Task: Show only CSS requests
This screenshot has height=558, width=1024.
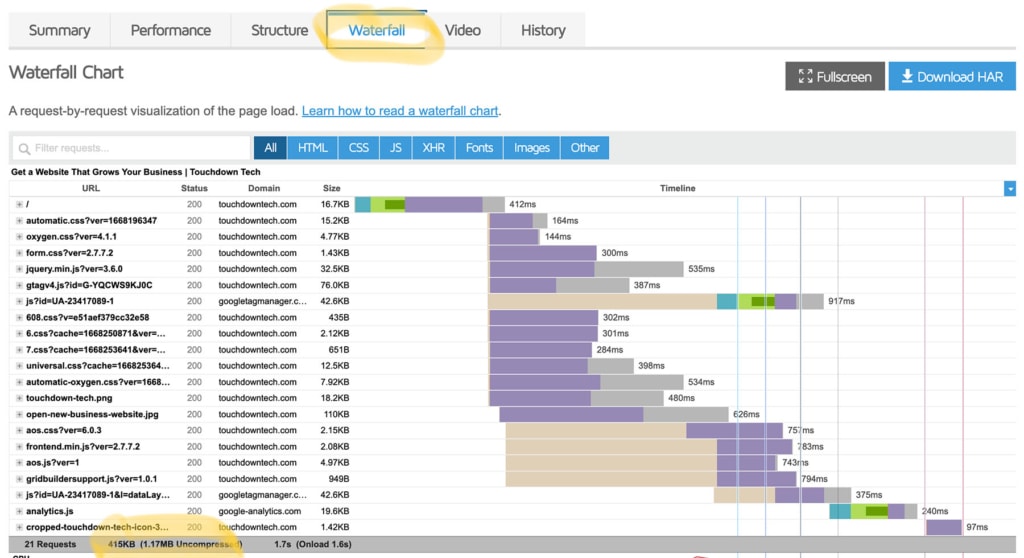Action: coord(359,148)
